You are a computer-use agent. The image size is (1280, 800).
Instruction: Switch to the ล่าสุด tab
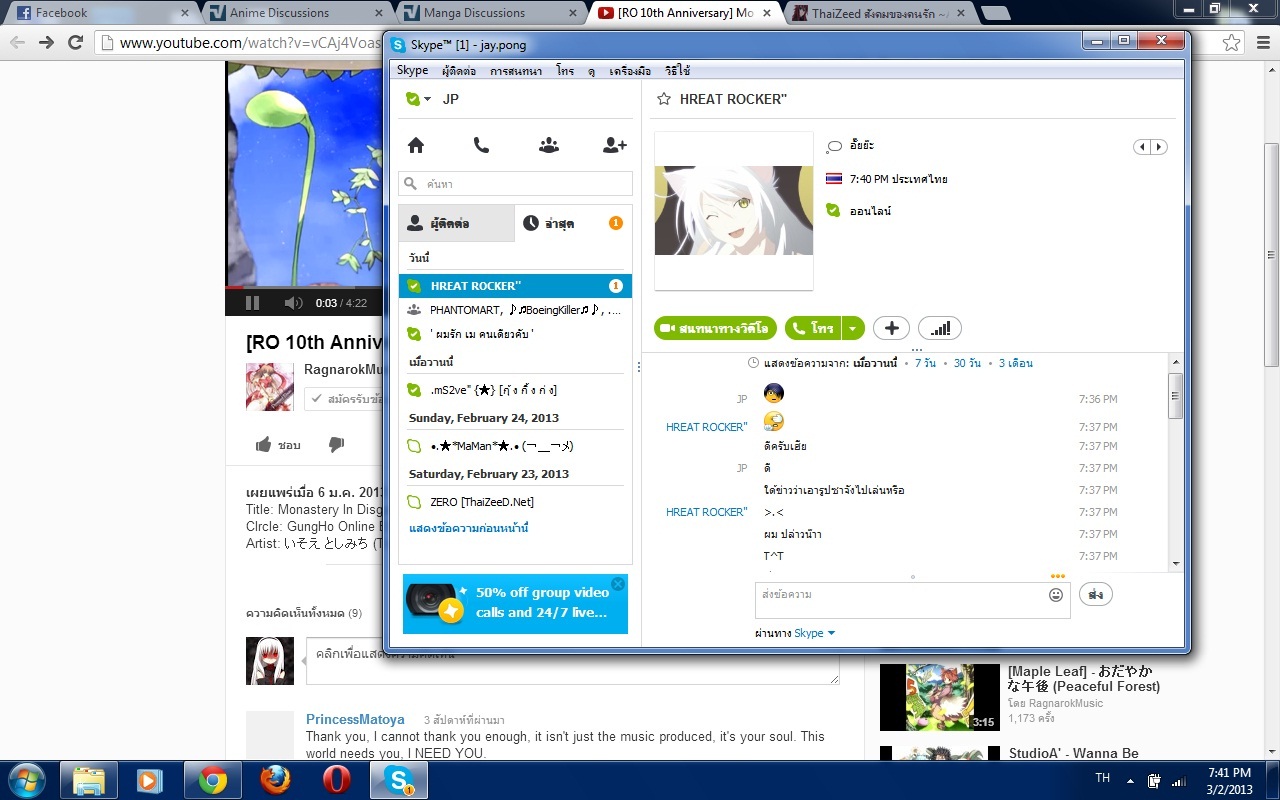pyautogui.click(x=574, y=223)
